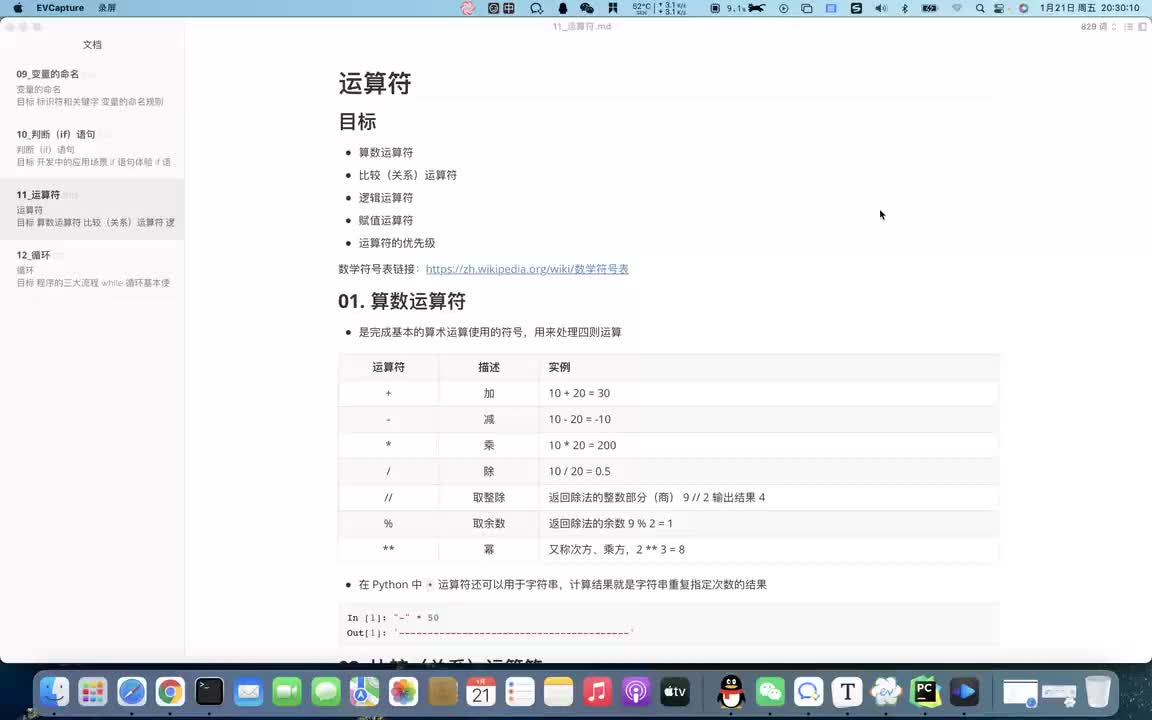
Task: Open Control Center in menu bar
Action: coord(999,8)
